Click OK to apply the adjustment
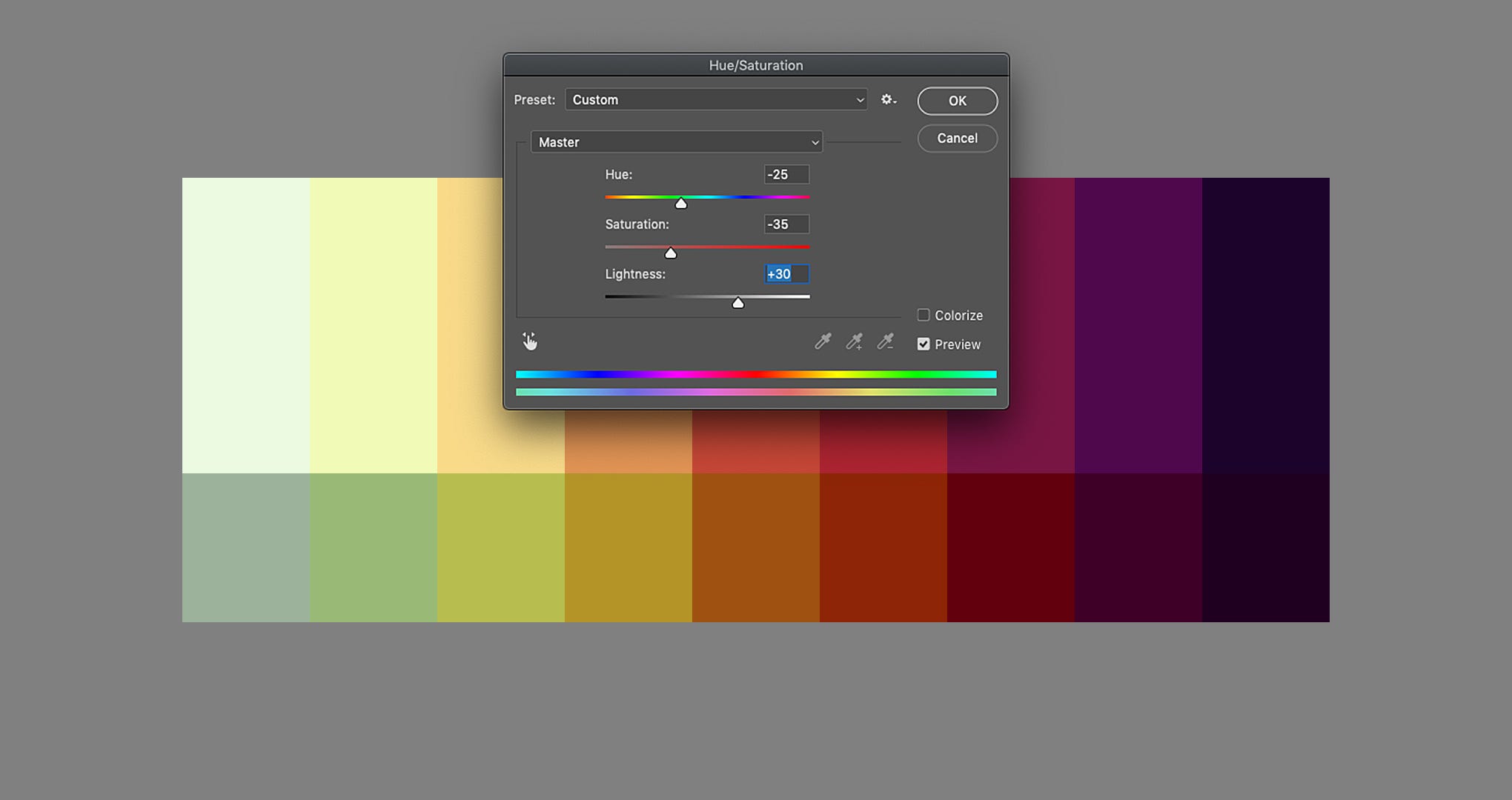This screenshot has height=800, width=1512. pyautogui.click(x=957, y=101)
